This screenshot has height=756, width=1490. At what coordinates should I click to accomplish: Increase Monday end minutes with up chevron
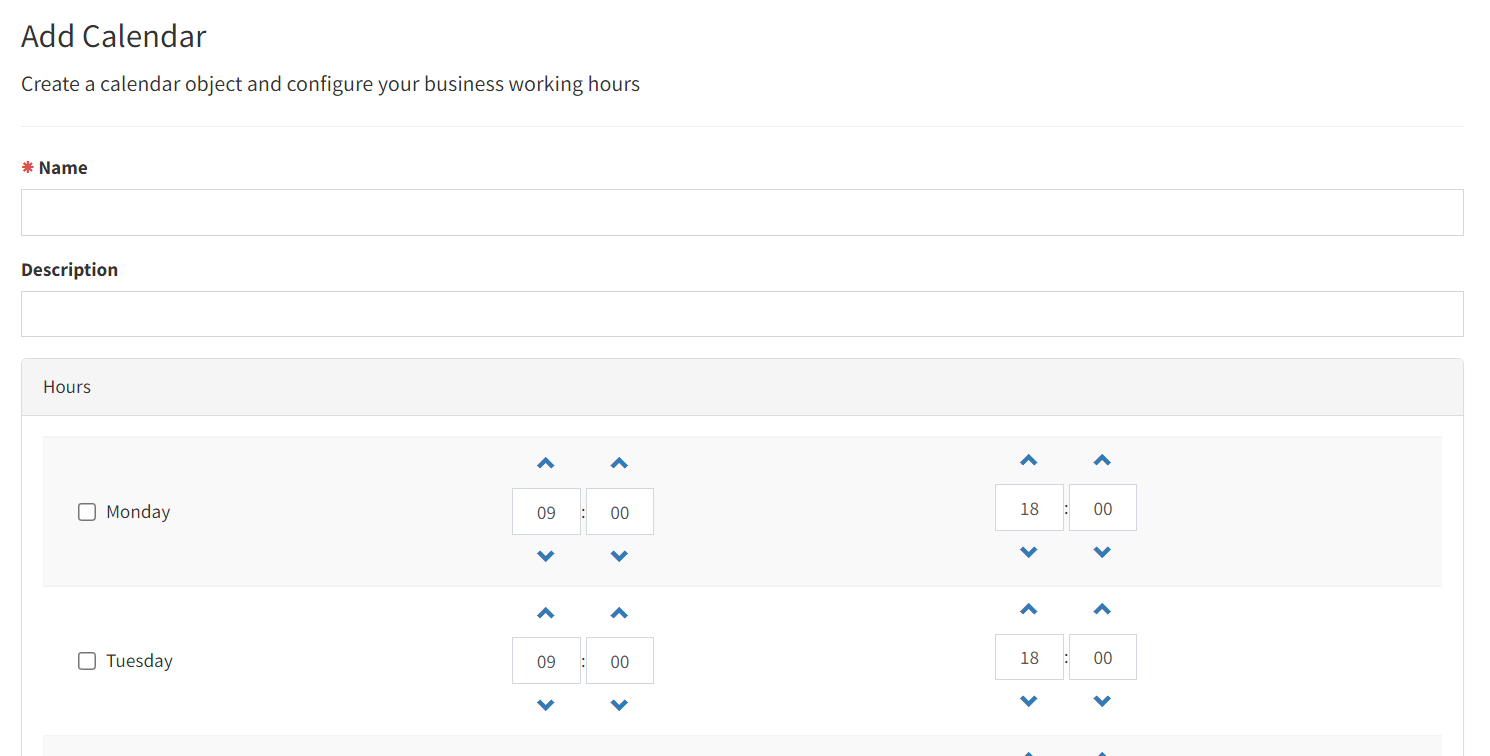click(x=1102, y=460)
